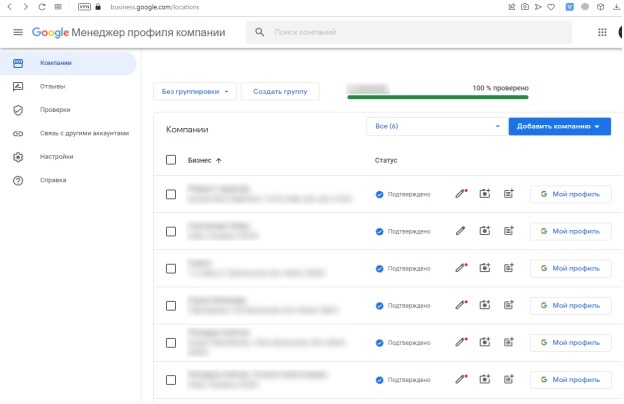Add a photo to the second company
Screen dimensions: 624x404
pyautogui.click(x=484, y=231)
